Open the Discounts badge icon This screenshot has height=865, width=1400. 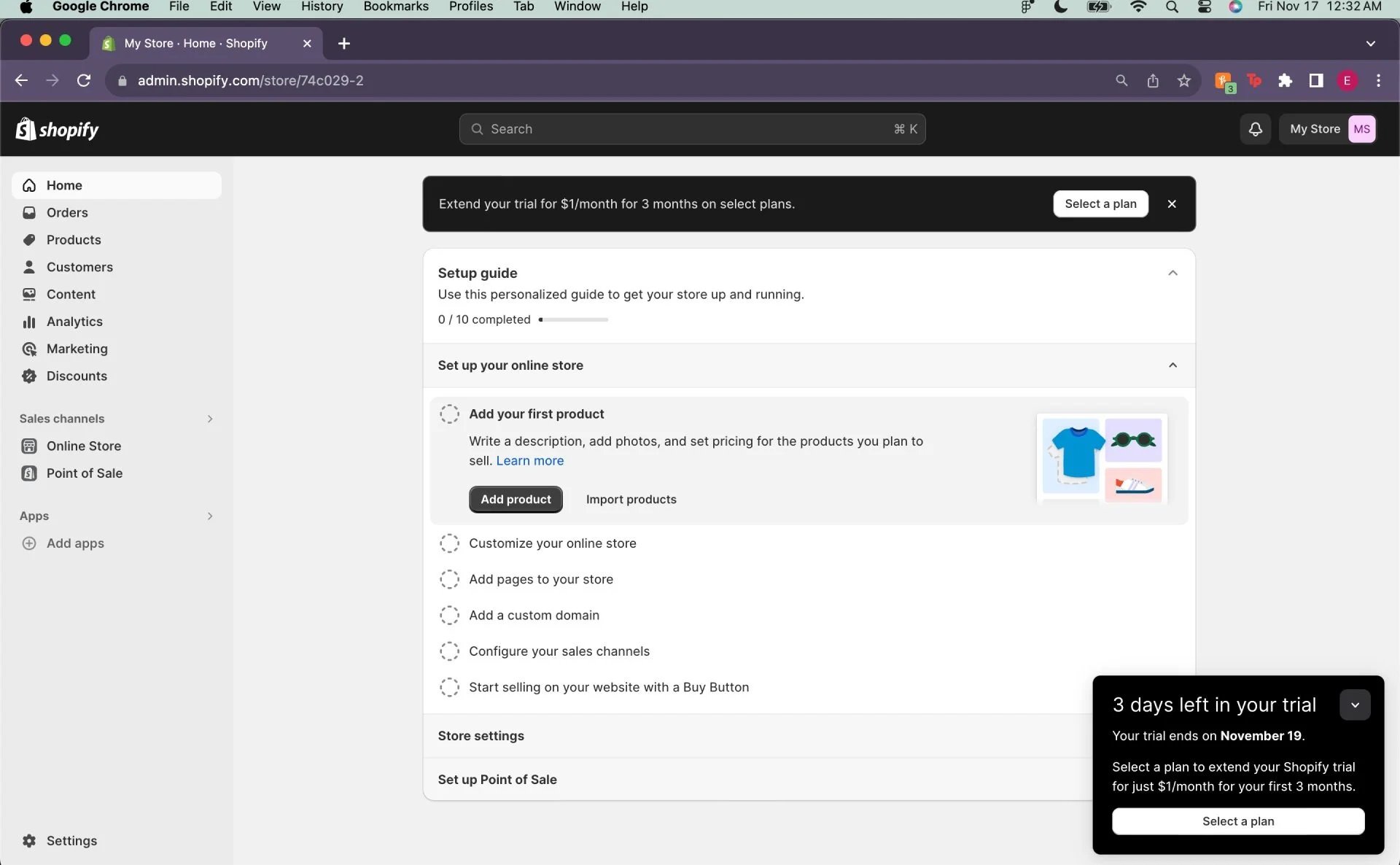tap(29, 376)
